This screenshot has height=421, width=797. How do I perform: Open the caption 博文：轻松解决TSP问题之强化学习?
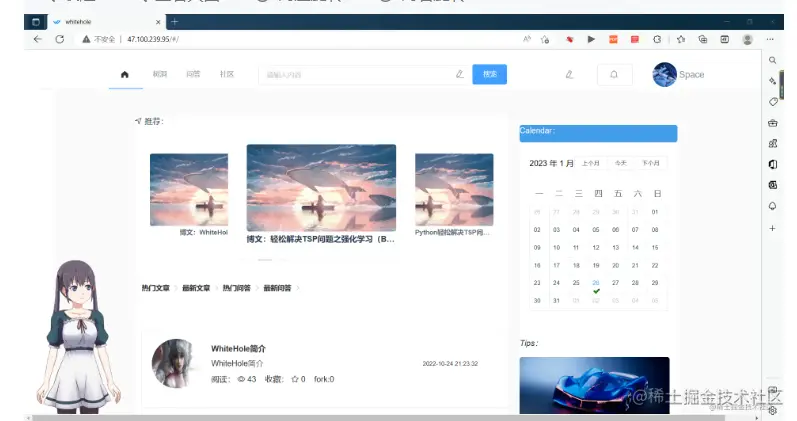(x=321, y=239)
